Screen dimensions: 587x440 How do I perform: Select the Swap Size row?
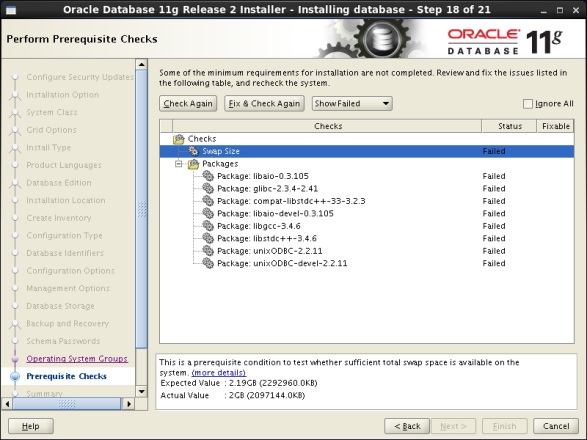(367, 151)
